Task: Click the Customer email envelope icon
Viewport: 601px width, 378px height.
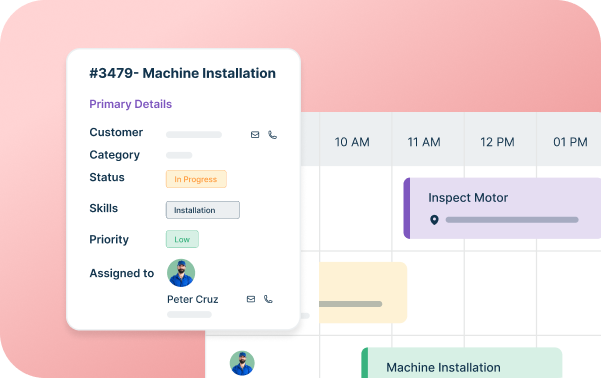Action: click(x=255, y=135)
